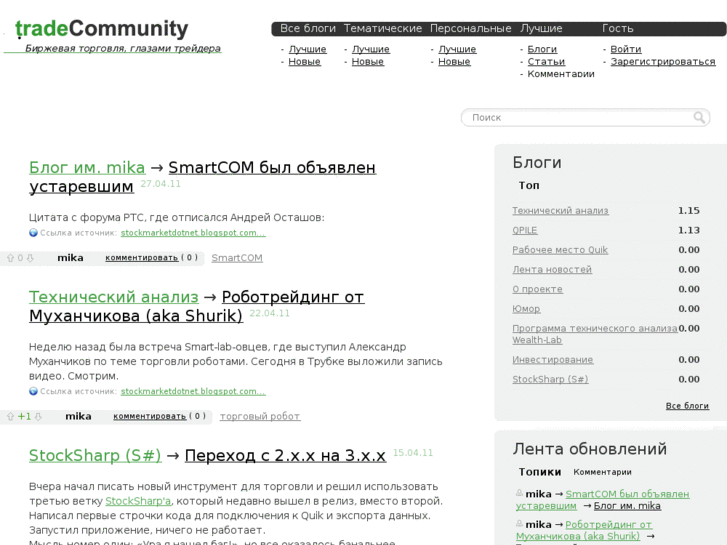Screen dimensions: 727x545
Task: Comment on the SmartCOM post
Action: coord(141,258)
